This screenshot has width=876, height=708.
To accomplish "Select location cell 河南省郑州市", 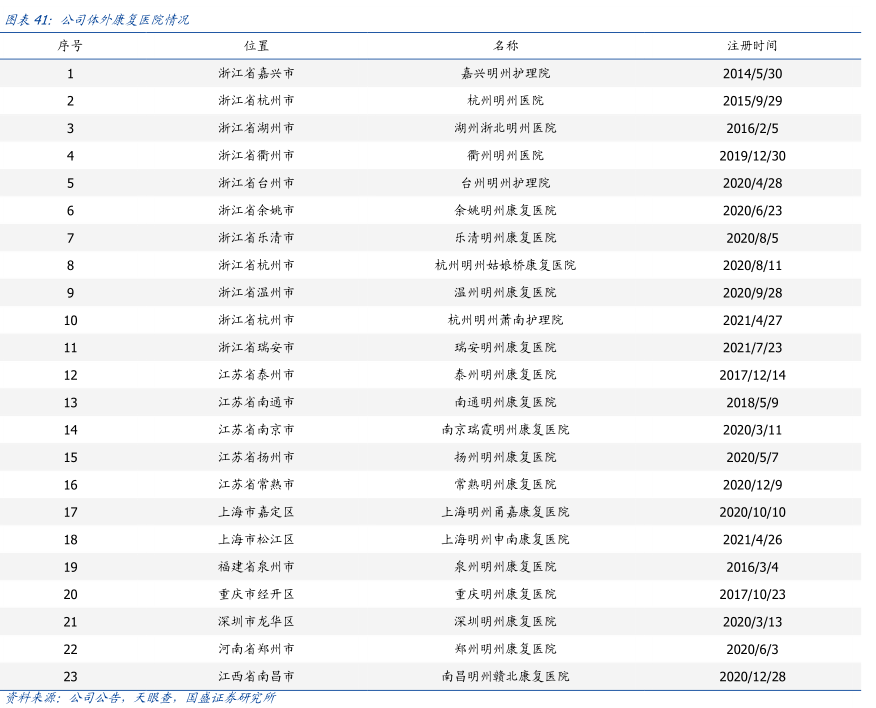I will point(256,648).
